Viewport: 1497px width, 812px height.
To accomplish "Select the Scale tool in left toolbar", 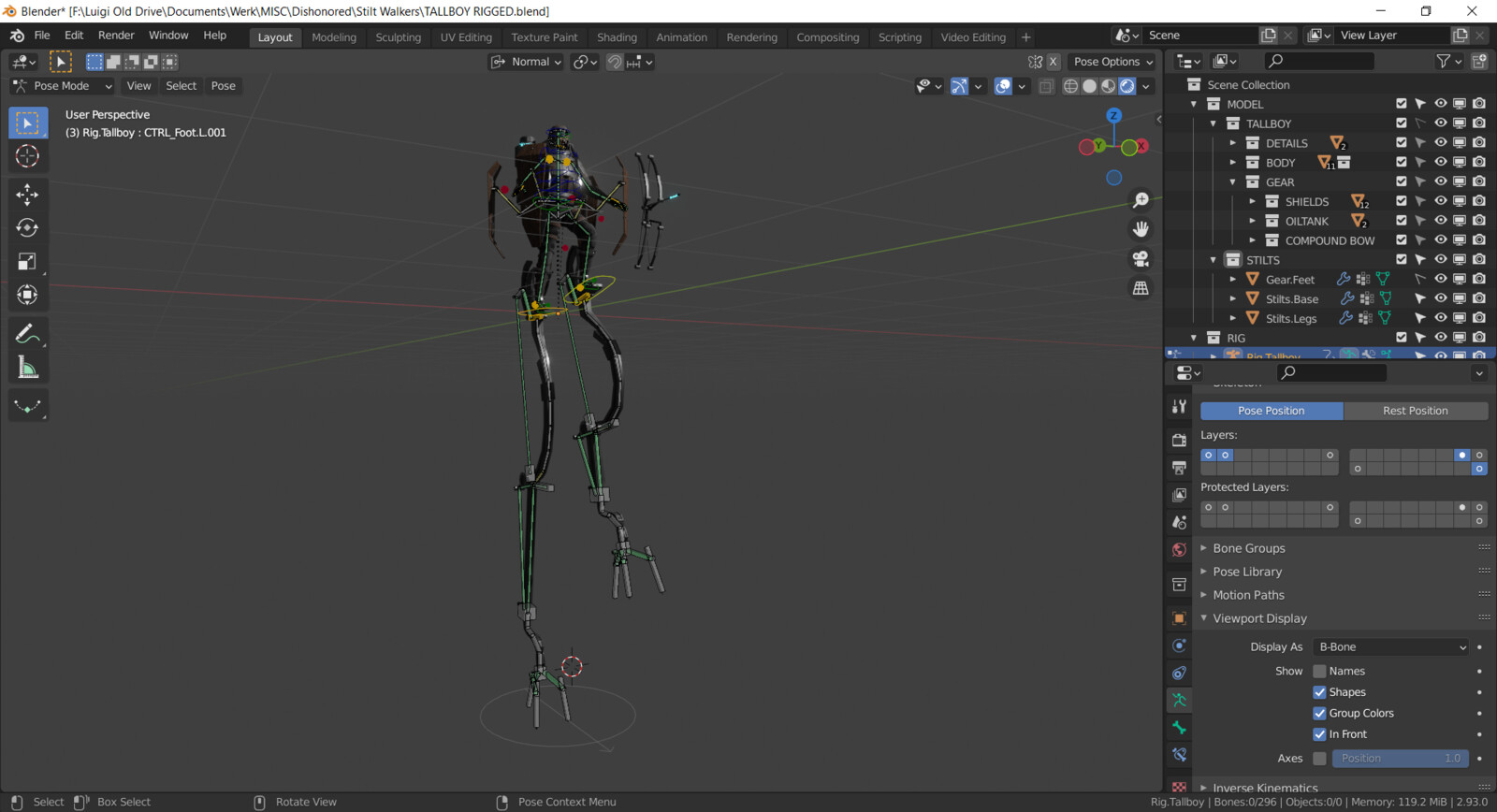I will point(27,262).
